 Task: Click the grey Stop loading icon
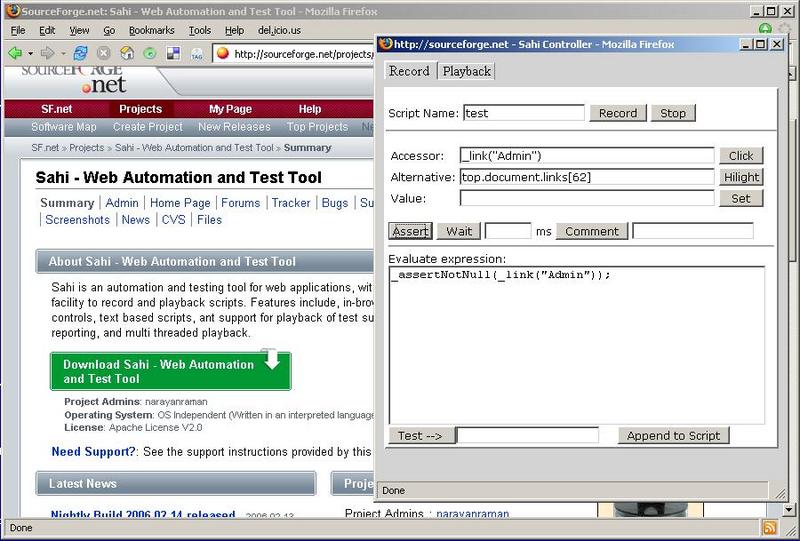(x=104, y=53)
